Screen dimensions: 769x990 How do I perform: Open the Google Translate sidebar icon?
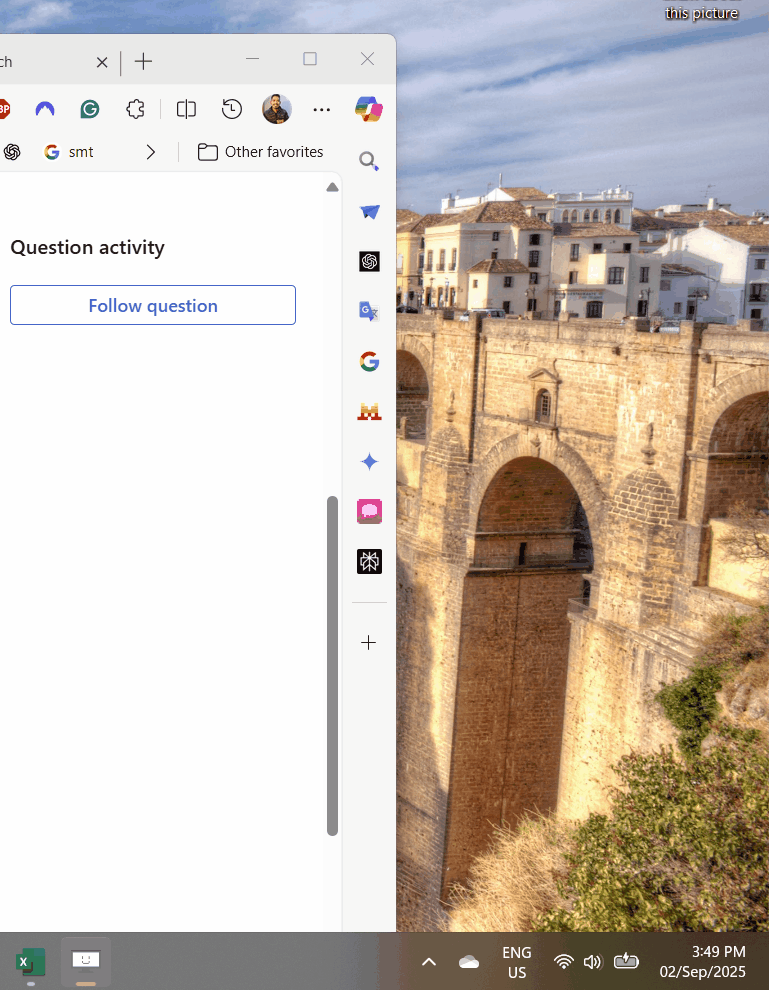tap(369, 311)
